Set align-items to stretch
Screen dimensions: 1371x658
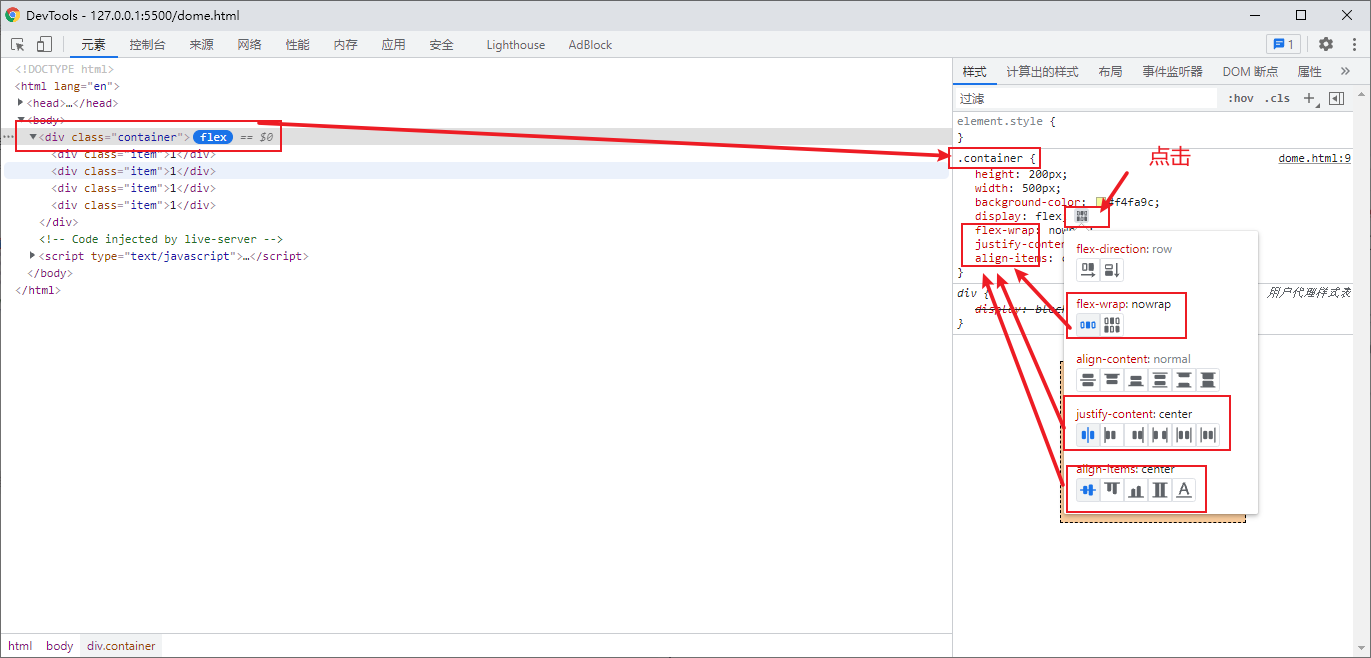pos(1160,489)
